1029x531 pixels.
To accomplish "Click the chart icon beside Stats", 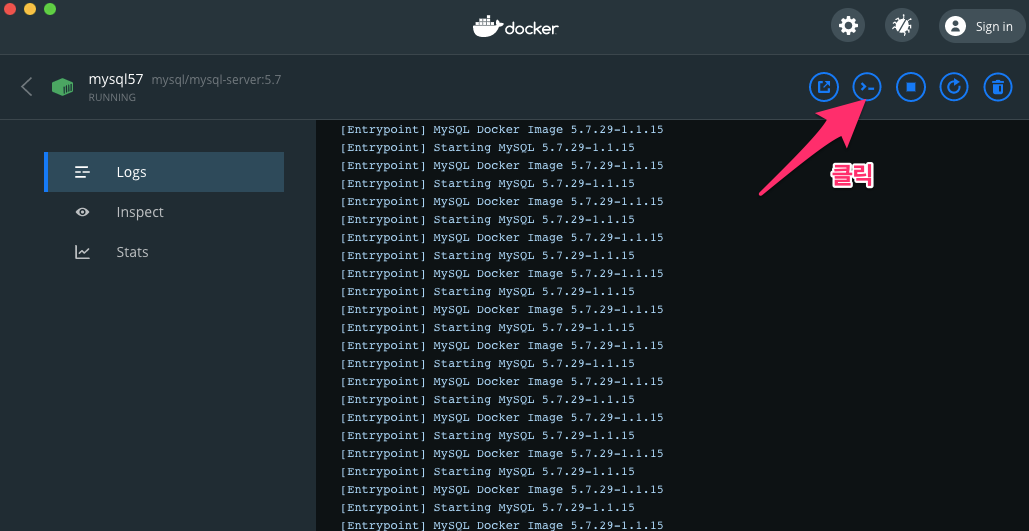I will click(x=83, y=252).
